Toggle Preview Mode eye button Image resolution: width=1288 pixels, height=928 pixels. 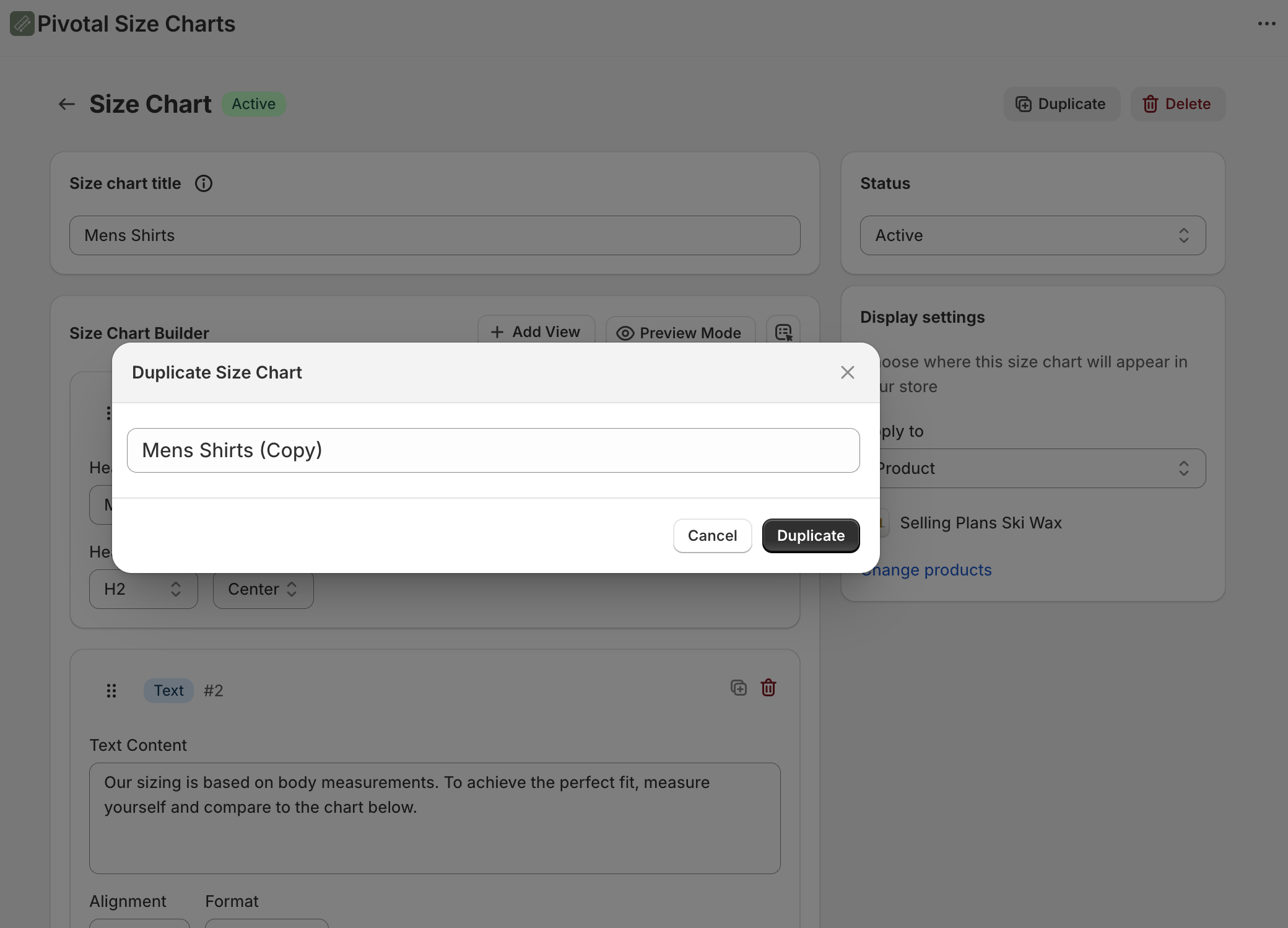tap(680, 333)
